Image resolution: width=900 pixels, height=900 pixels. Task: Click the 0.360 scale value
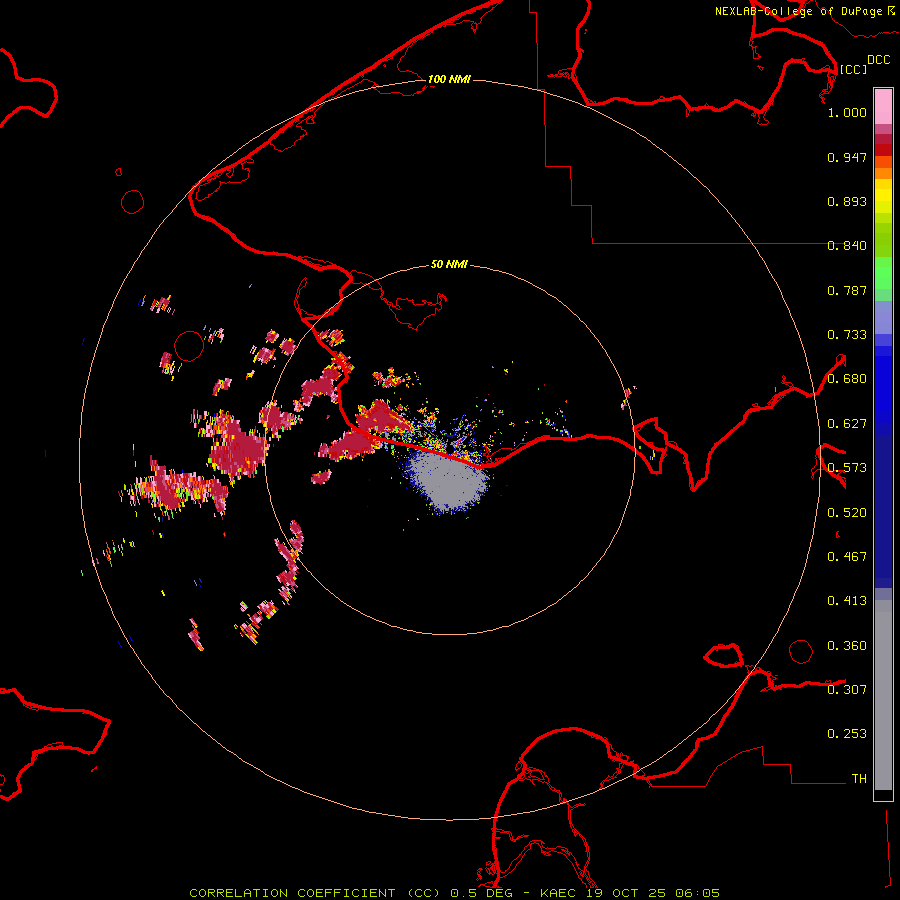tap(847, 646)
